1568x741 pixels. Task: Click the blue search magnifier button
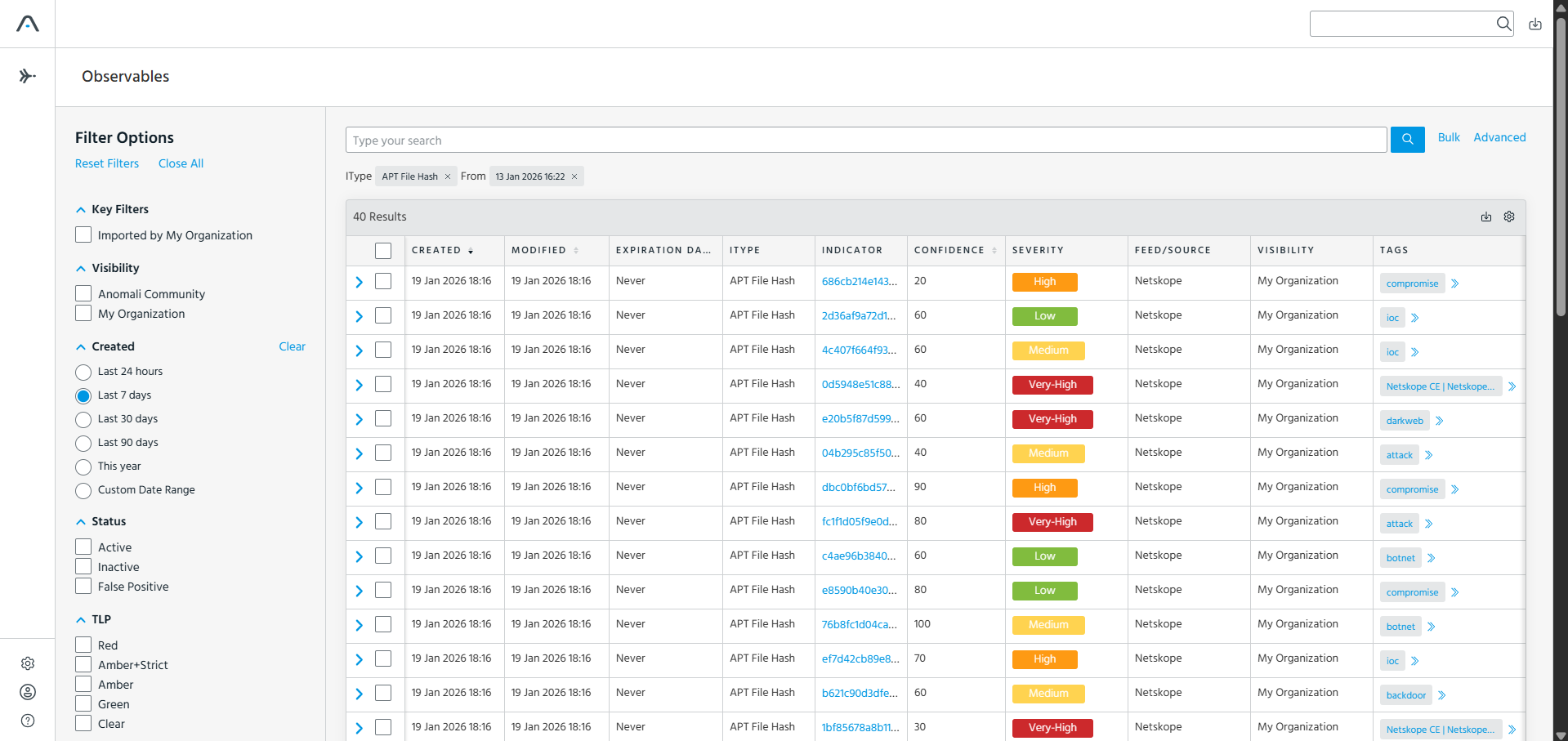click(x=1407, y=139)
